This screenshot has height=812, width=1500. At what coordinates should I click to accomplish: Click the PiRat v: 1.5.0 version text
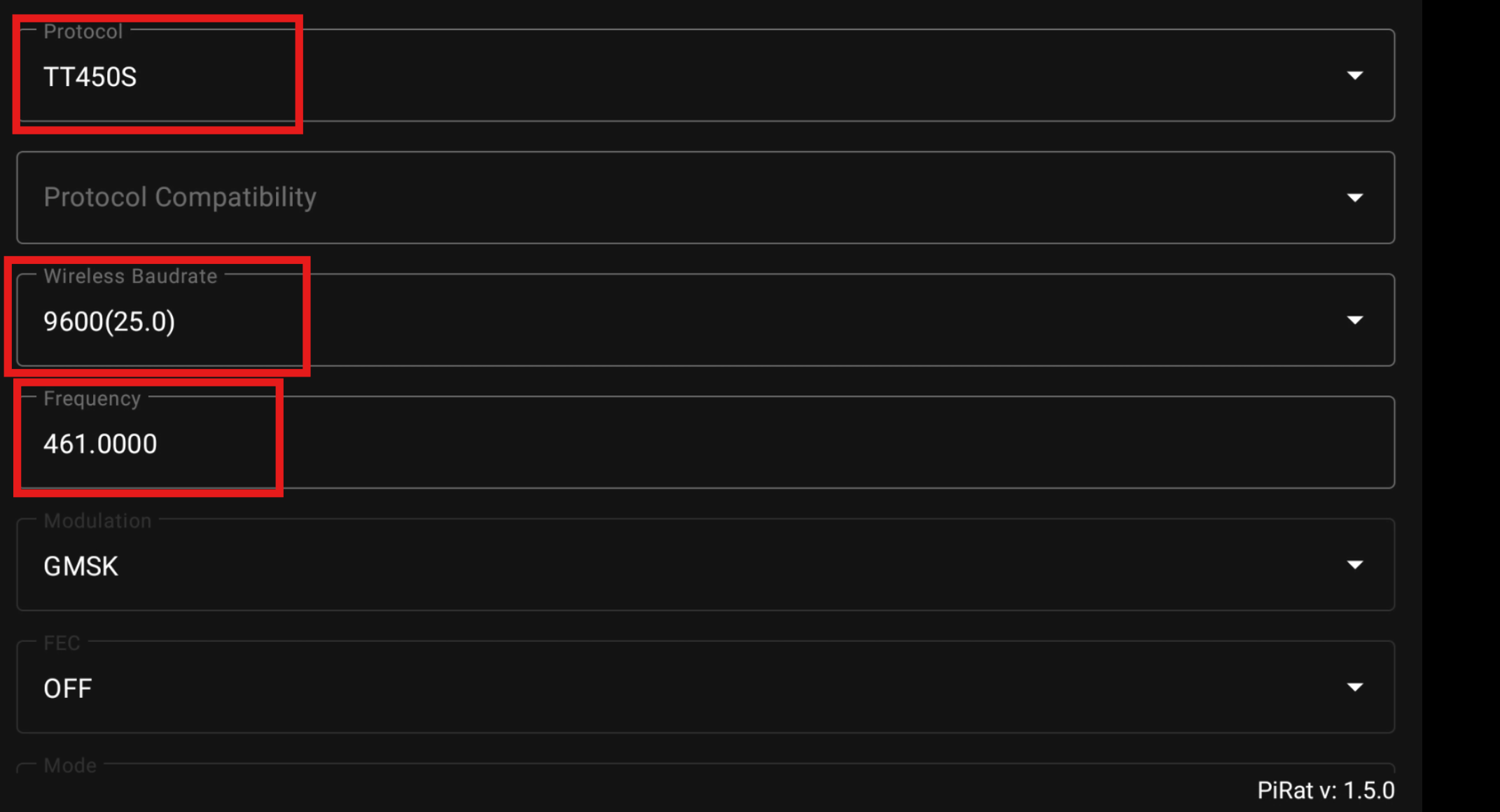click(1325, 790)
